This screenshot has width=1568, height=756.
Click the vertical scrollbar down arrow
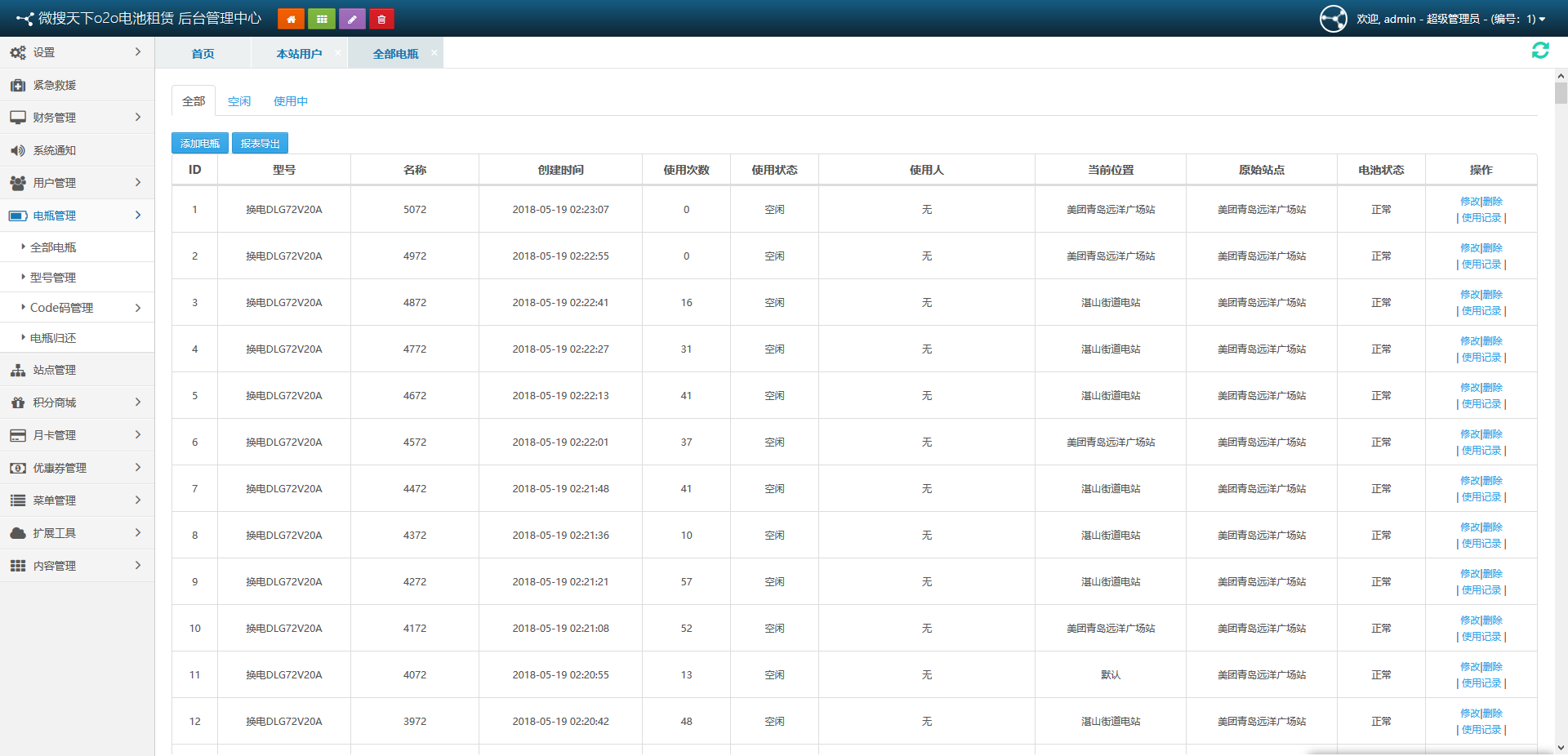(1561, 747)
